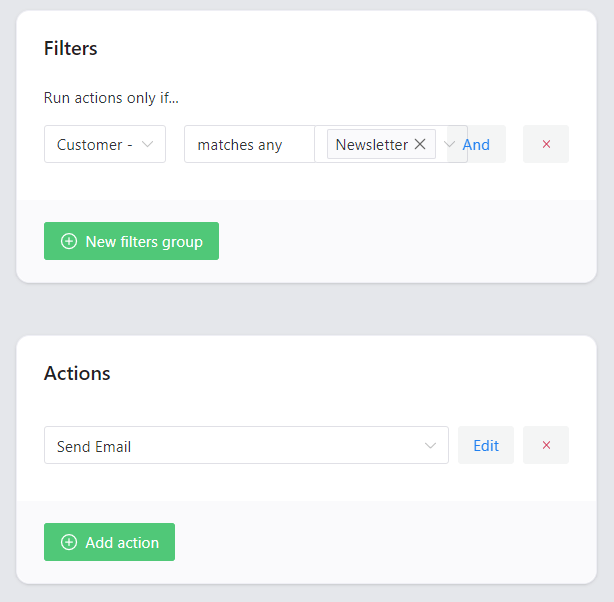Click the Add action button
Screen dimensions: 614x602
[x=109, y=542]
